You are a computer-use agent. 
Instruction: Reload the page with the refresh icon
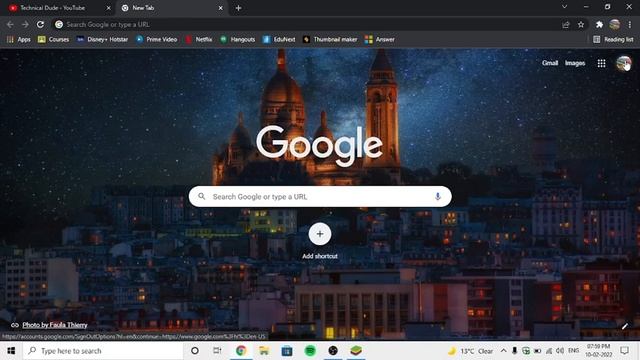tap(40, 24)
